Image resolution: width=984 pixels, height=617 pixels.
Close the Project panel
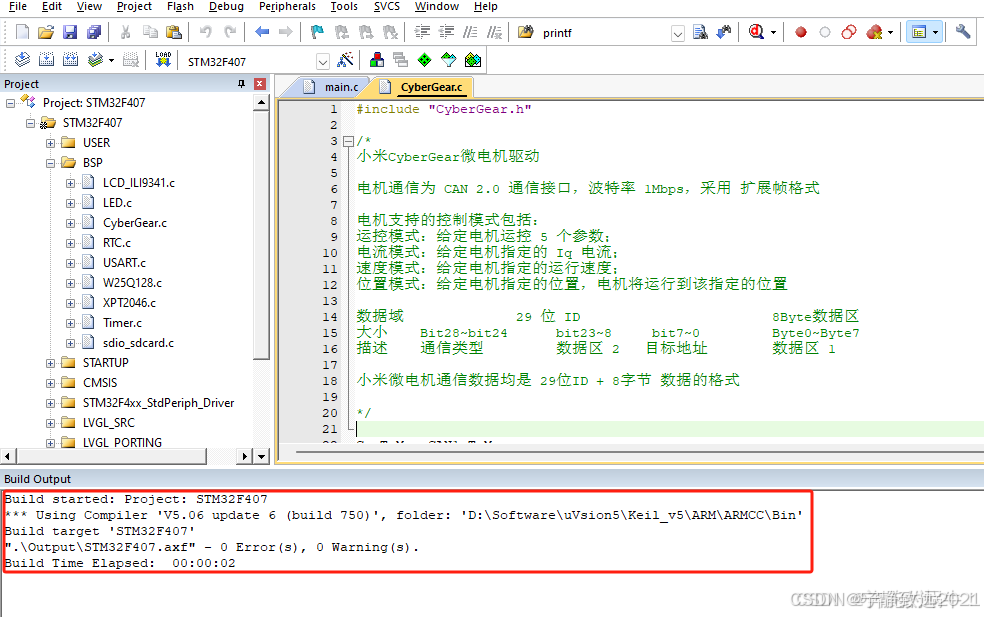260,83
